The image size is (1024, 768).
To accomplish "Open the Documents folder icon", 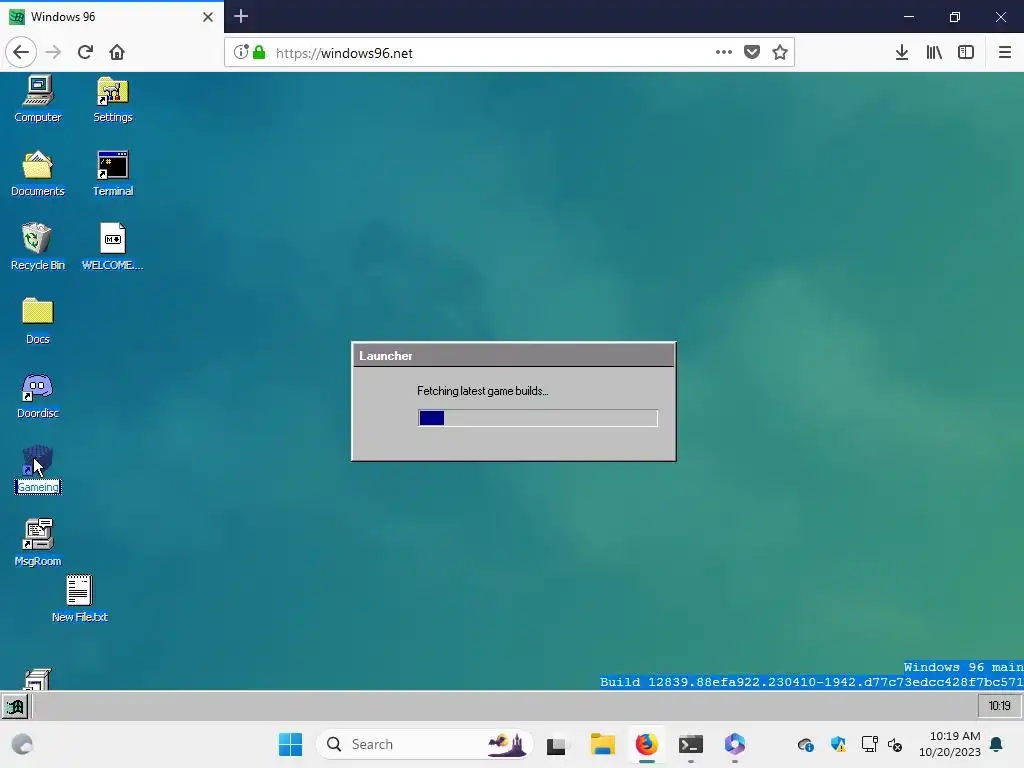I will coord(38,174).
